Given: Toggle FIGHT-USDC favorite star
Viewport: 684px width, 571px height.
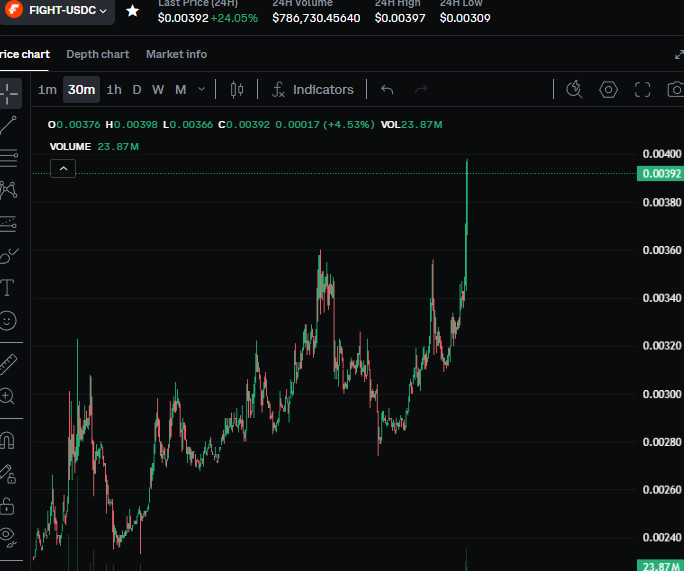Looking at the screenshot, I should point(133,11).
